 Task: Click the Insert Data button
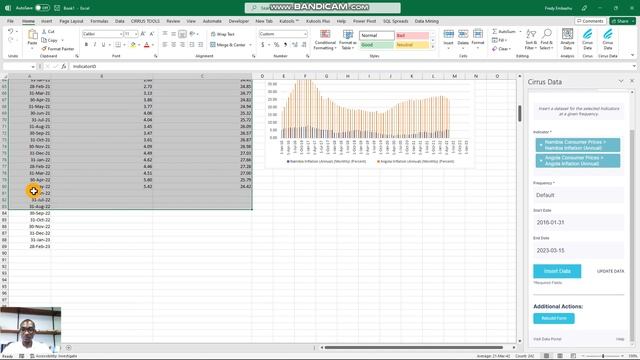[x=557, y=271]
